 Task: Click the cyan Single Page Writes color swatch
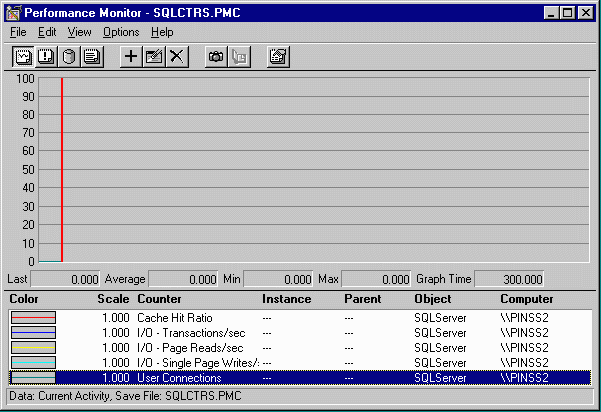(x=33, y=362)
